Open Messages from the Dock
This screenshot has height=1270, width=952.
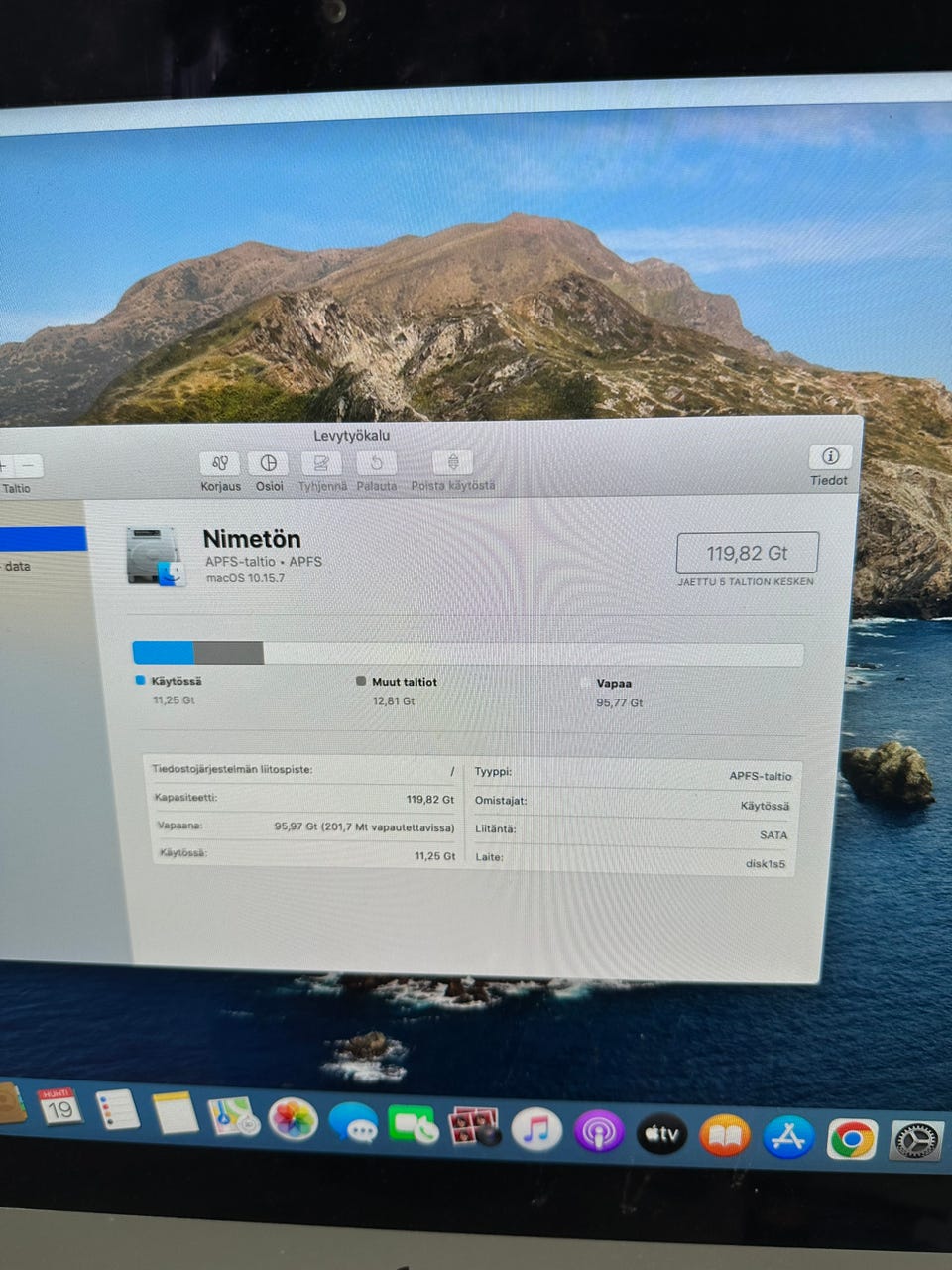click(353, 1123)
